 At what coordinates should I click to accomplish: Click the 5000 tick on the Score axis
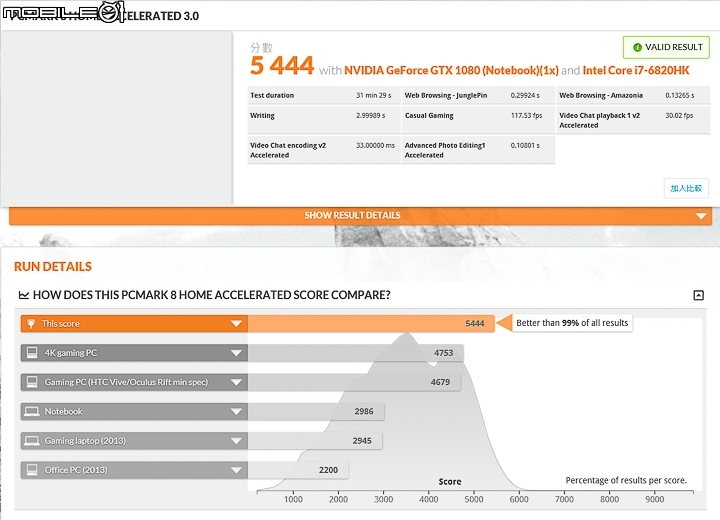pos(473,499)
